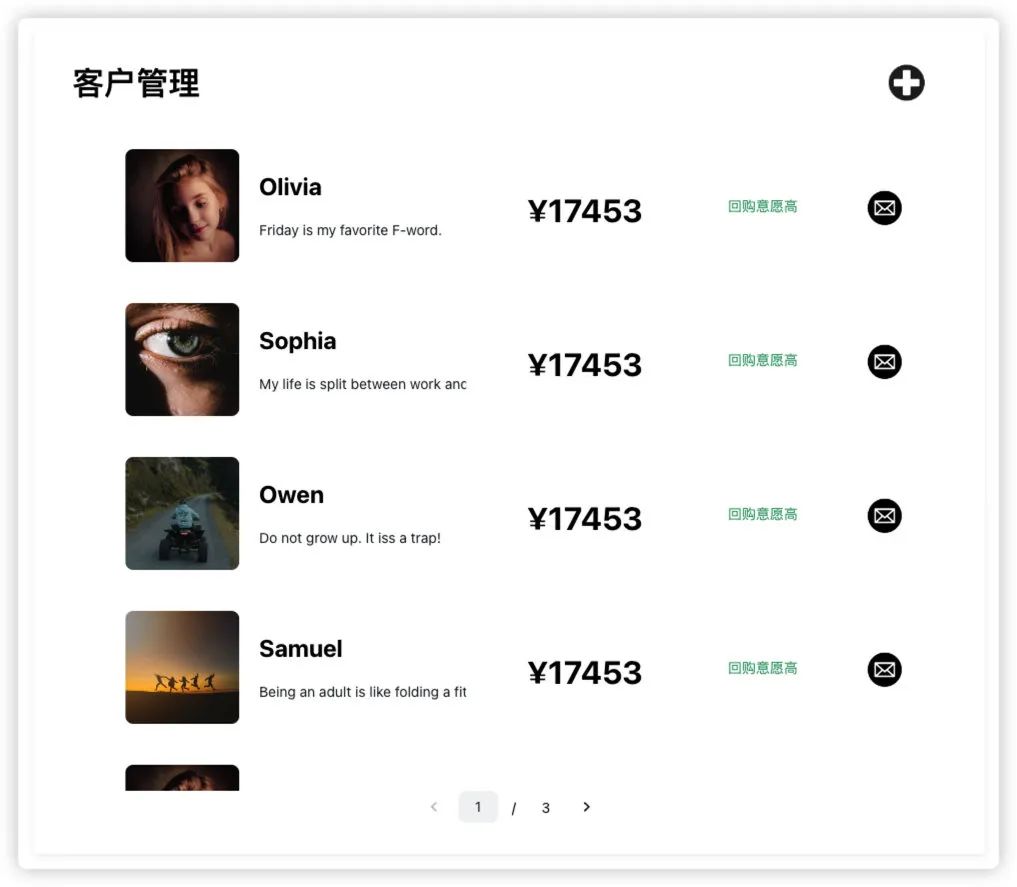Open the Sophia customer name link

coord(297,341)
